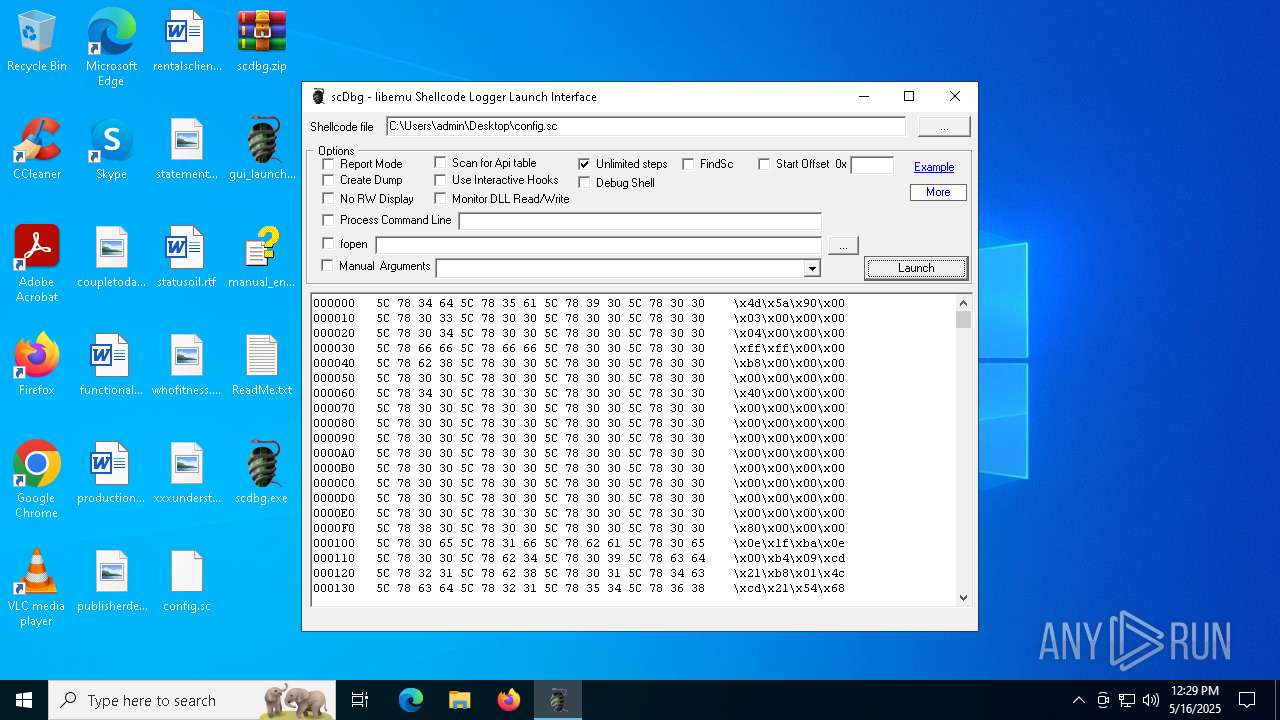The image size is (1280, 720).
Task: Open VLC media player shortcut
Action: (37, 588)
